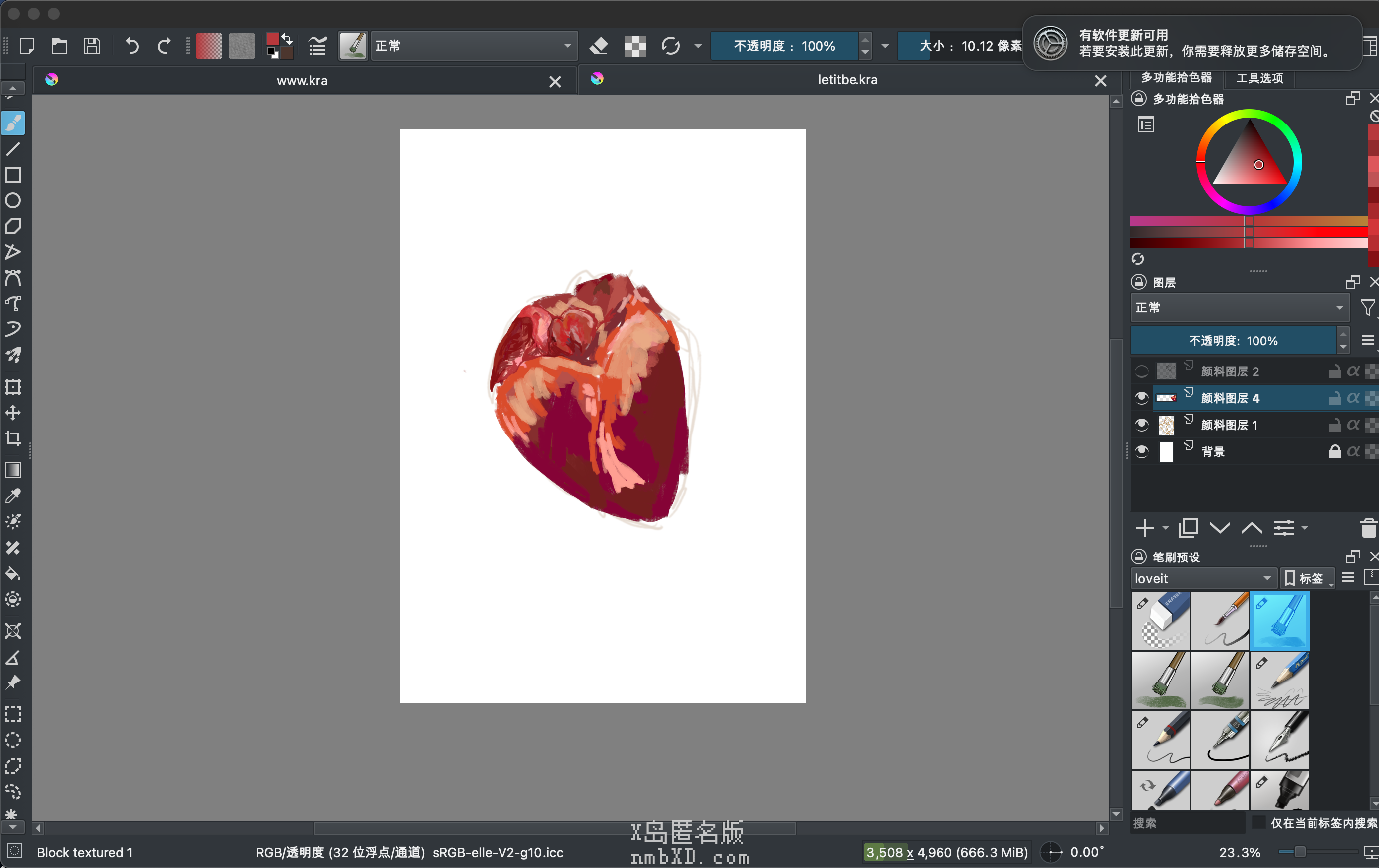Open the loveit brush tag dropdown

pos(1201,579)
